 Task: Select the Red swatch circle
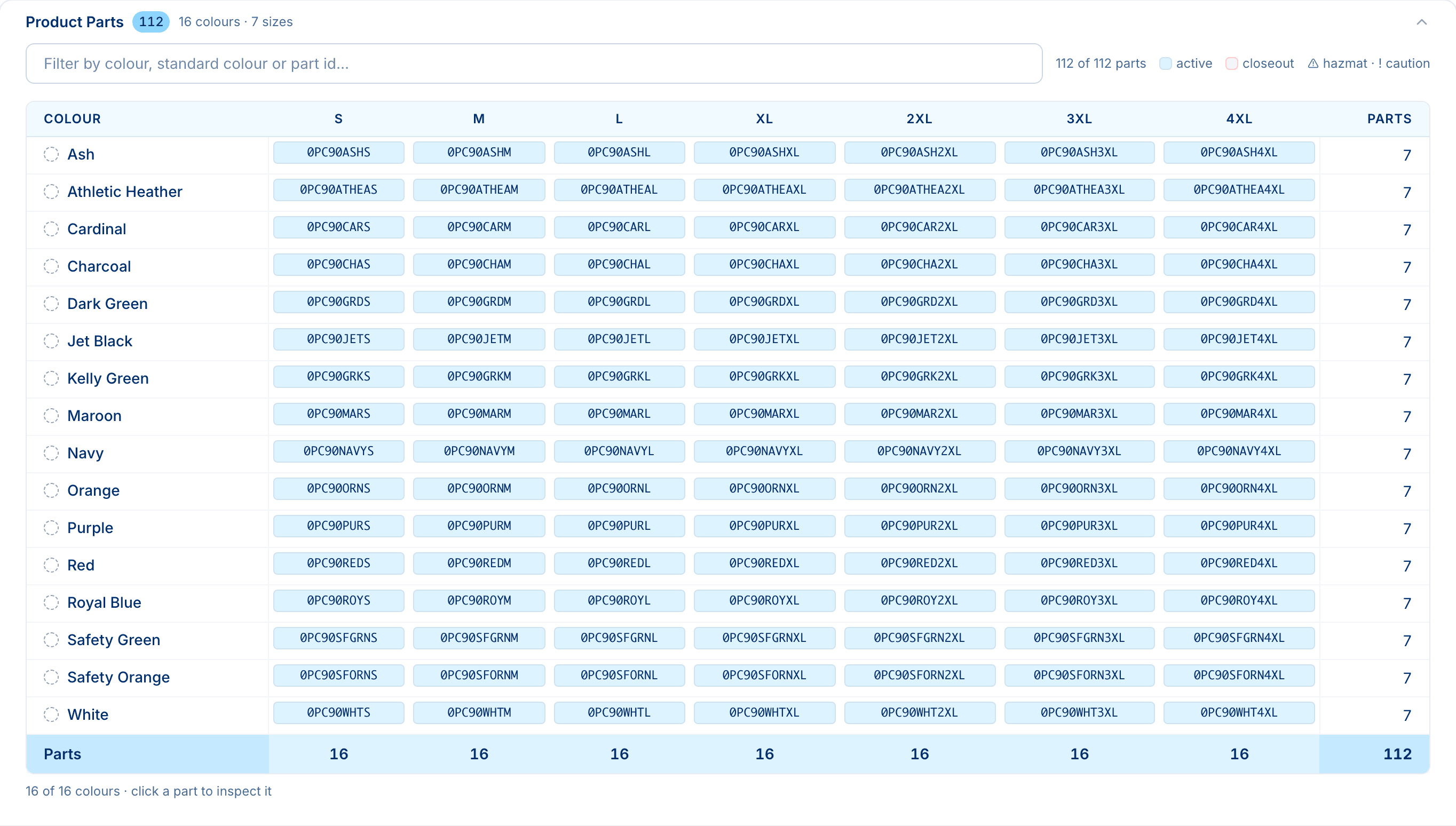tap(51, 565)
